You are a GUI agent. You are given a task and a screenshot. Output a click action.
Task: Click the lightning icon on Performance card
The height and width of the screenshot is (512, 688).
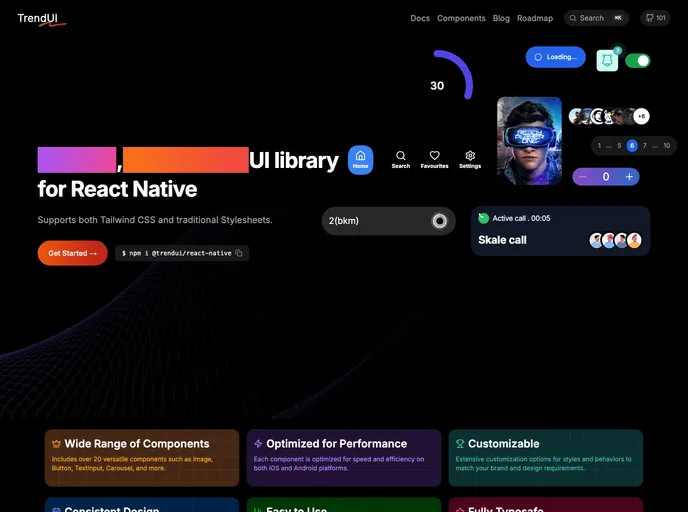[x=258, y=444]
